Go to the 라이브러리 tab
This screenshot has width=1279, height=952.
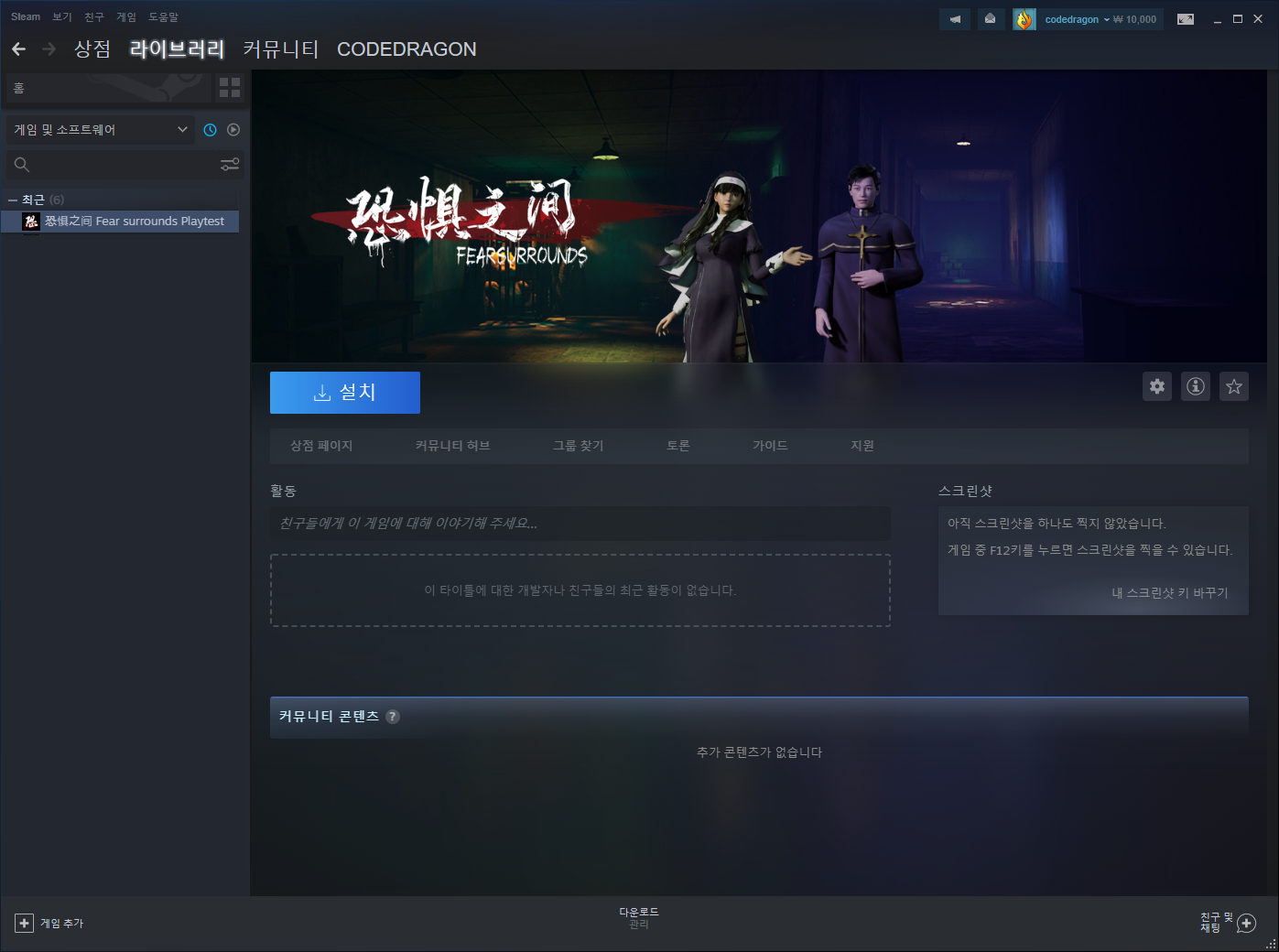click(177, 49)
